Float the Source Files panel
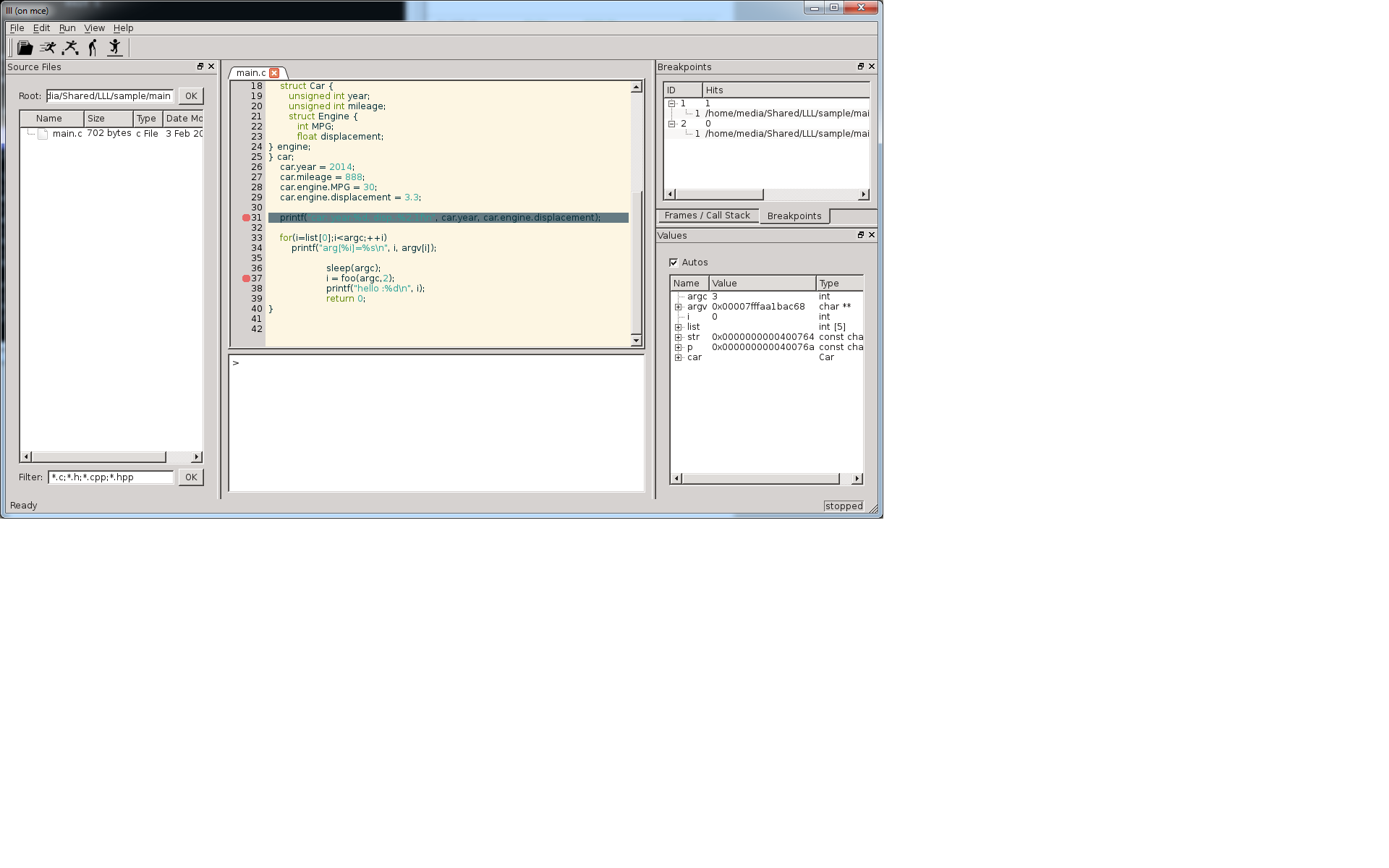The height and width of the screenshot is (868, 1389). (200, 67)
